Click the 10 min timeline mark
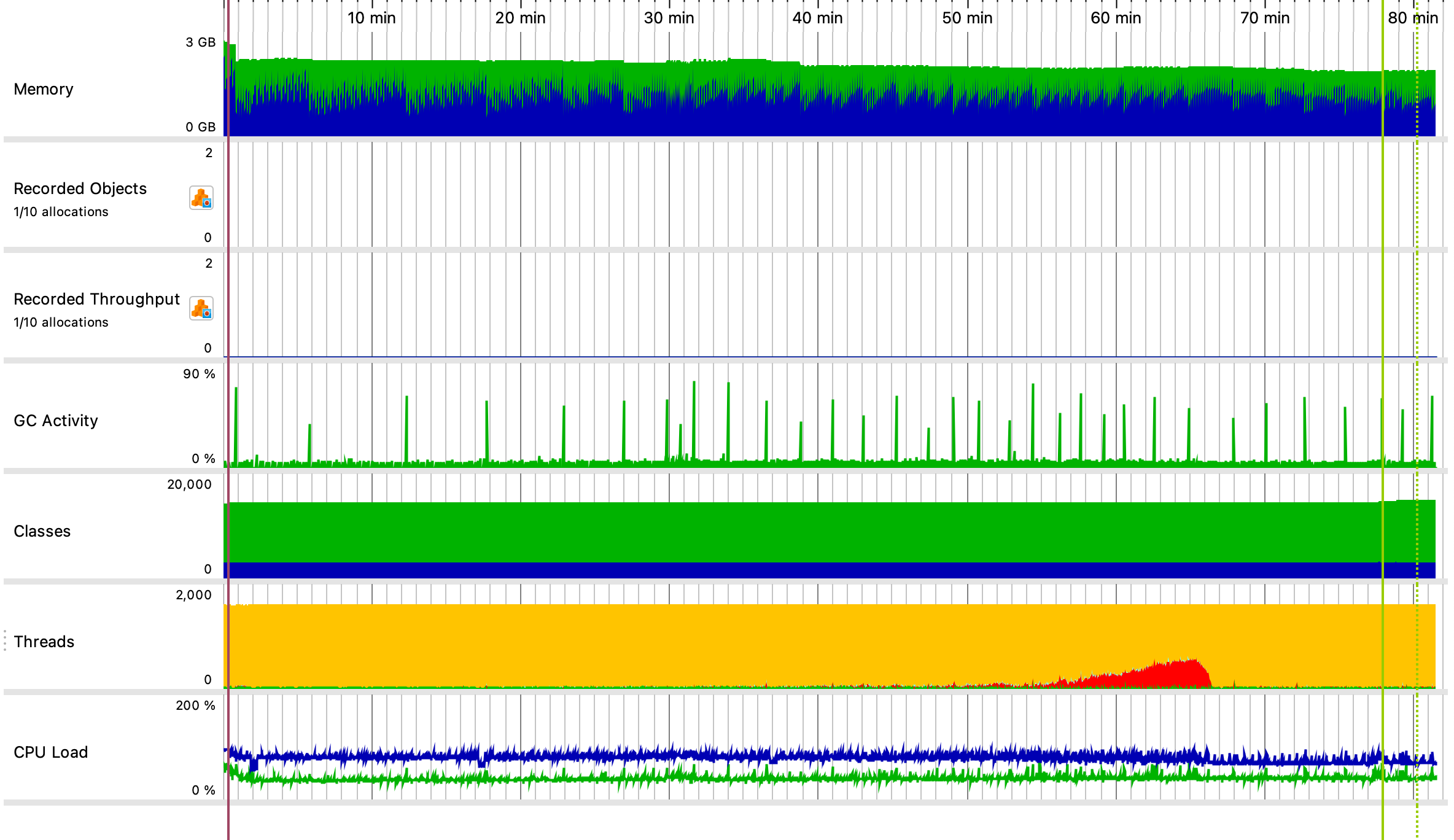The image size is (1454, 840). click(371, 18)
